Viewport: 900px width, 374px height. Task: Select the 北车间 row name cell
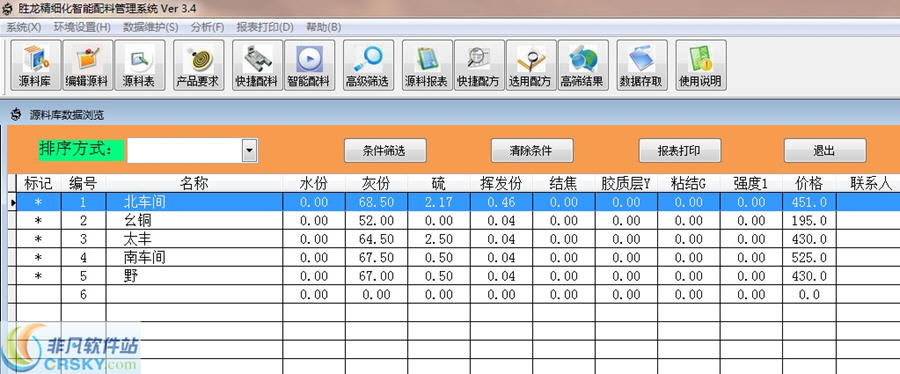tap(194, 202)
